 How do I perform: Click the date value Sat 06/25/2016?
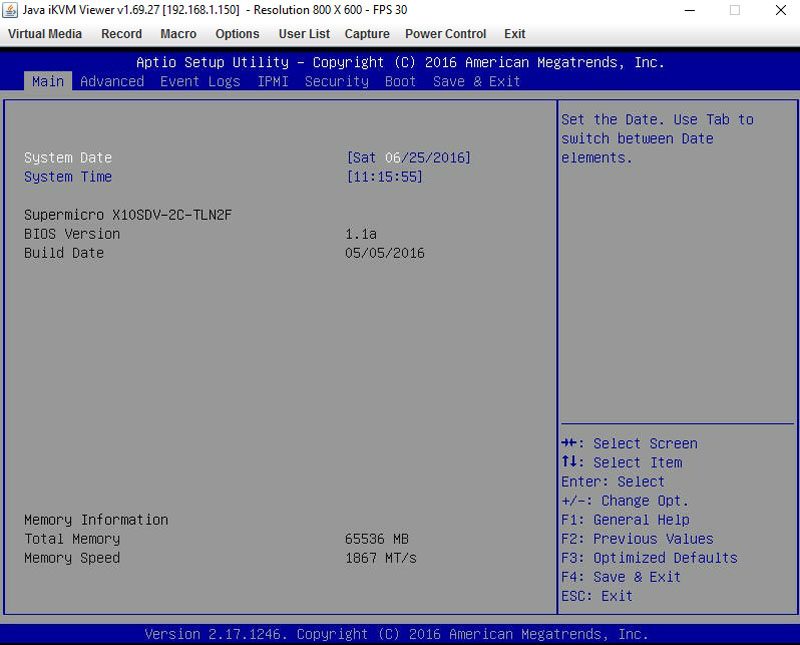408,158
